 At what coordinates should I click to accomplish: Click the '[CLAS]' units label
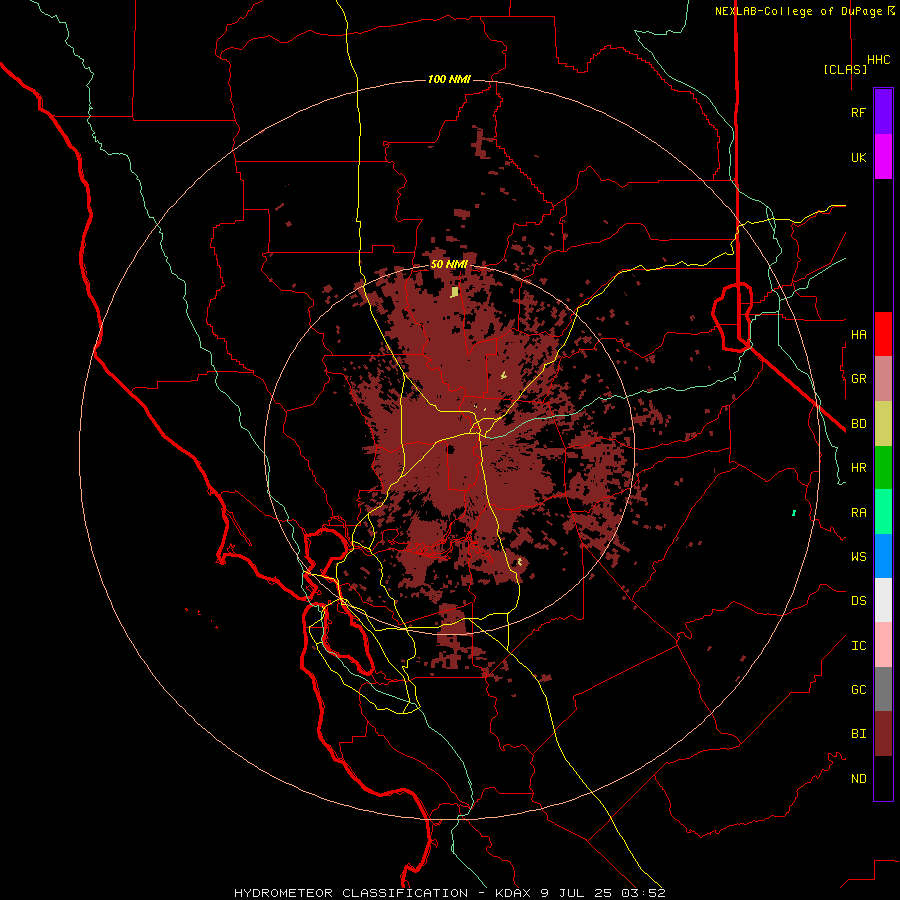(x=845, y=69)
